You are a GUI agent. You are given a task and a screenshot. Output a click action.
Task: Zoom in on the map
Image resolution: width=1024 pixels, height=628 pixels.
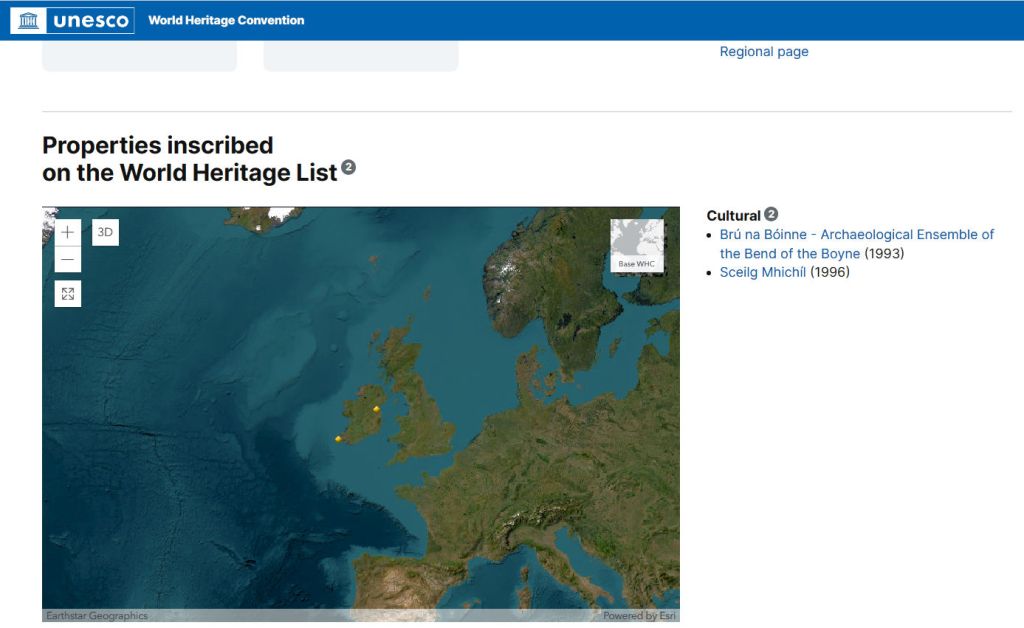(x=67, y=232)
